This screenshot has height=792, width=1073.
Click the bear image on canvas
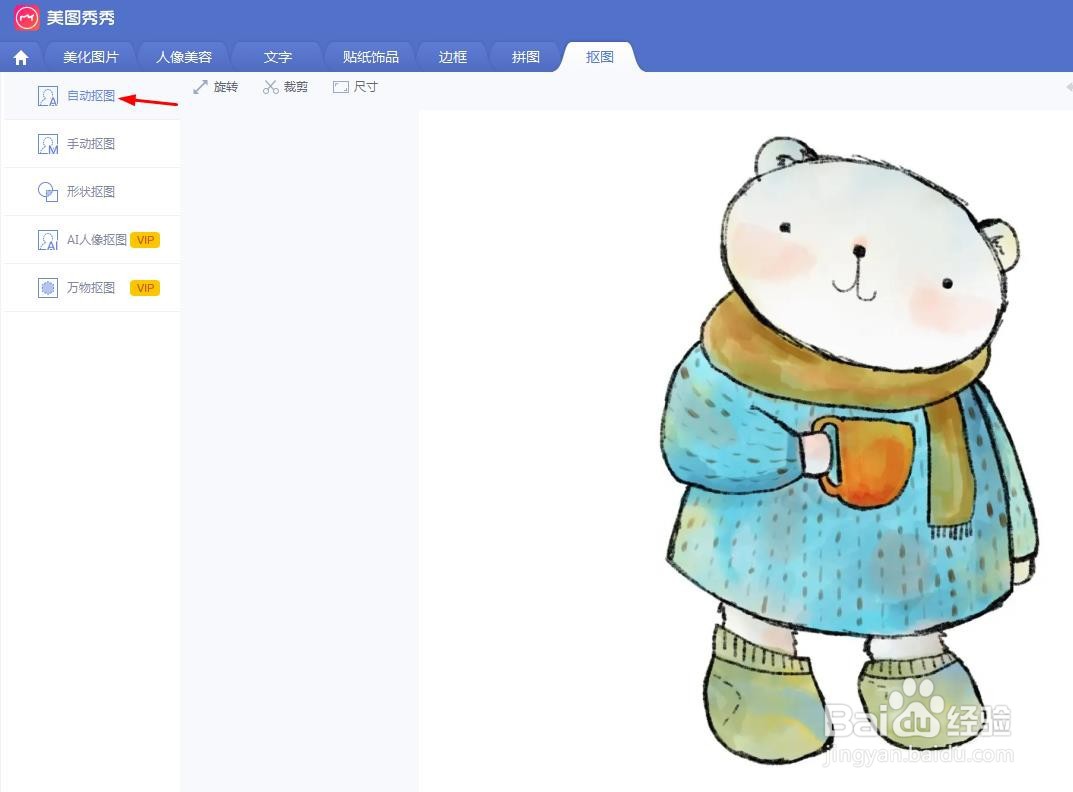pyautogui.click(x=849, y=448)
